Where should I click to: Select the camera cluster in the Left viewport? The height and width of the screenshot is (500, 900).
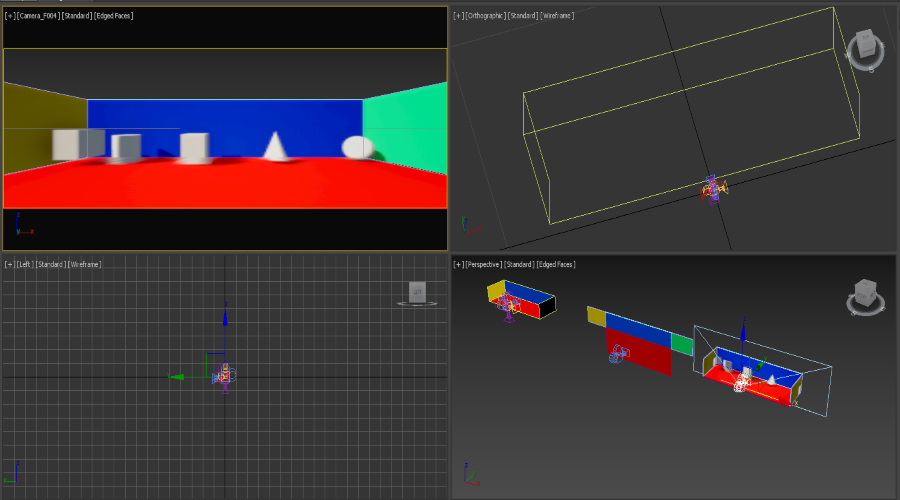point(224,377)
